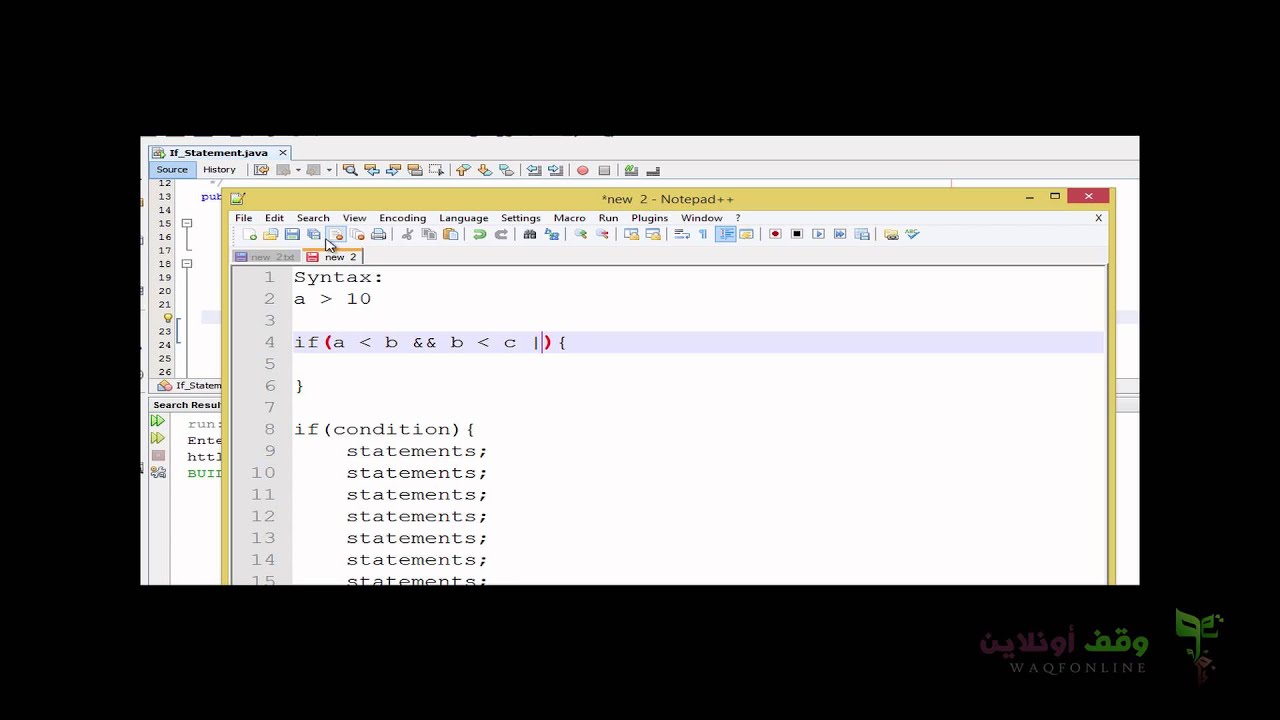Collapse code fold at line 15 in NetBeans
Viewport: 1280px width, 720px height.
tap(187, 223)
